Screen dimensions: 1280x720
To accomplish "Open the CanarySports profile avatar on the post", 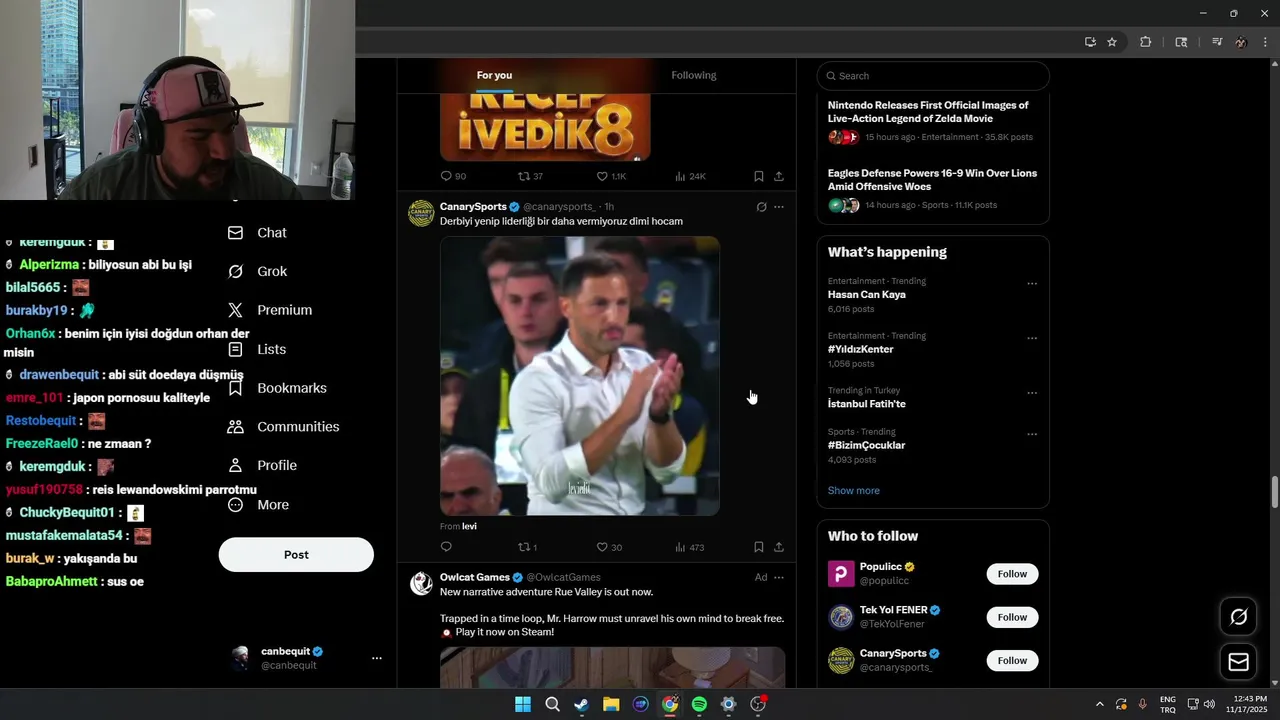I will (x=421, y=213).
